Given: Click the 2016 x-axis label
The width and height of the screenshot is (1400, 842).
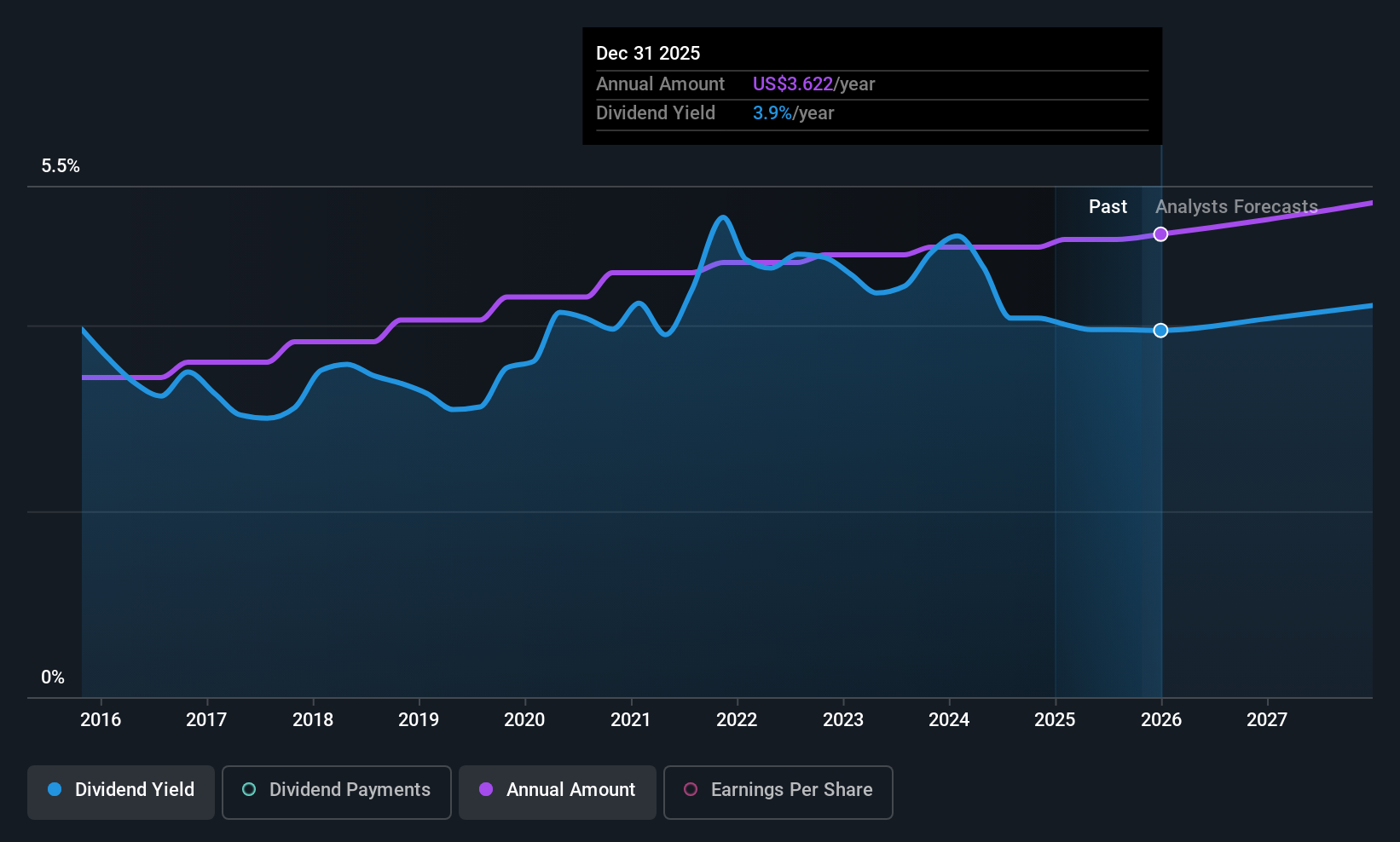Looking at the screenshot, I should click(101, 719).
